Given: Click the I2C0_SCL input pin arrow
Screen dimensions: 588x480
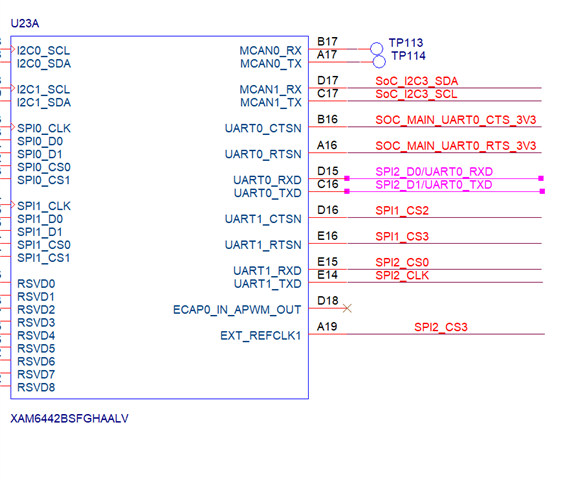Looking at the screenshot, I should [x=12, y=49].
